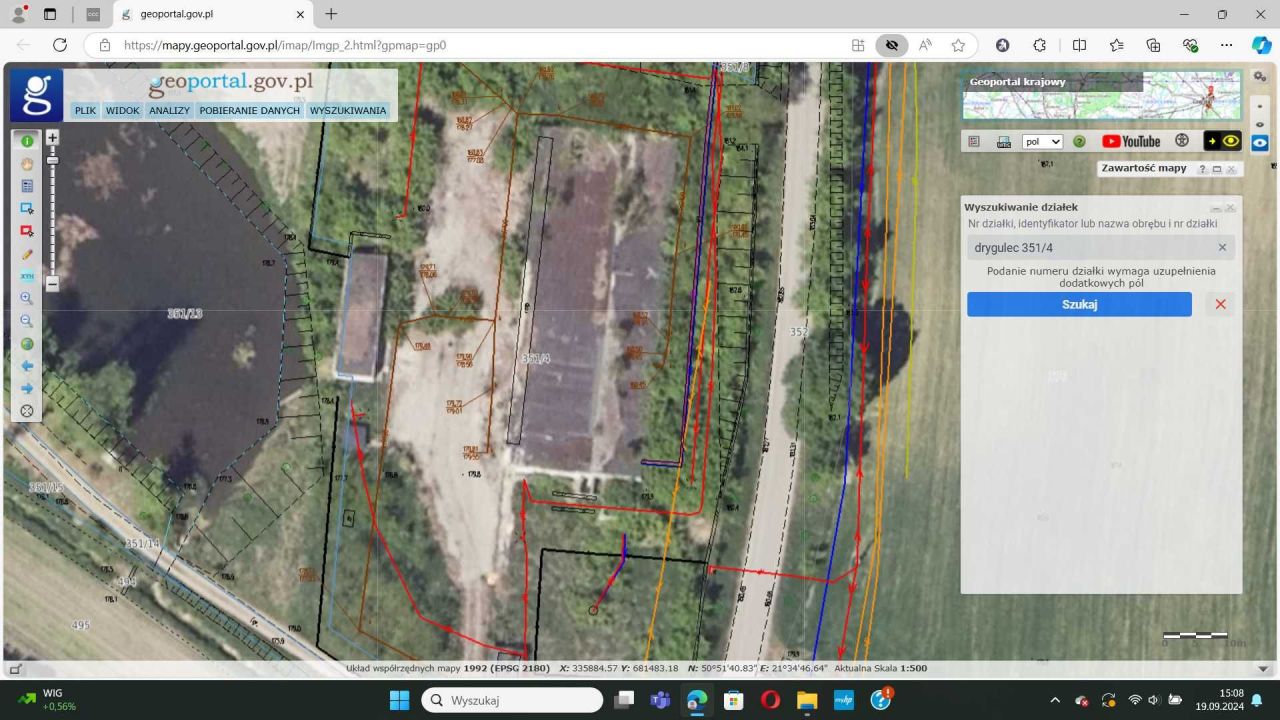Image resolution: width=1280 pixels, height=720 pixels.
Task: Toggle tracking prevention icon in address bar
Action: (891, 45)
